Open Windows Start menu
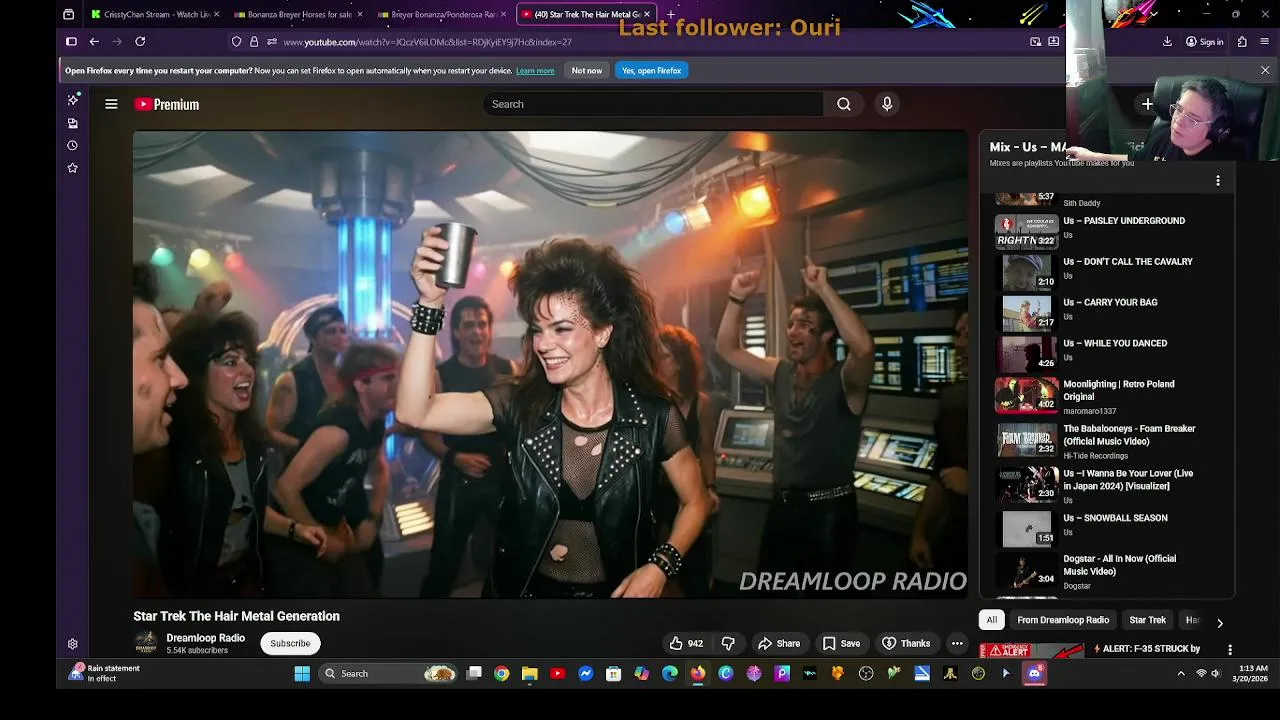 (302, 674)
